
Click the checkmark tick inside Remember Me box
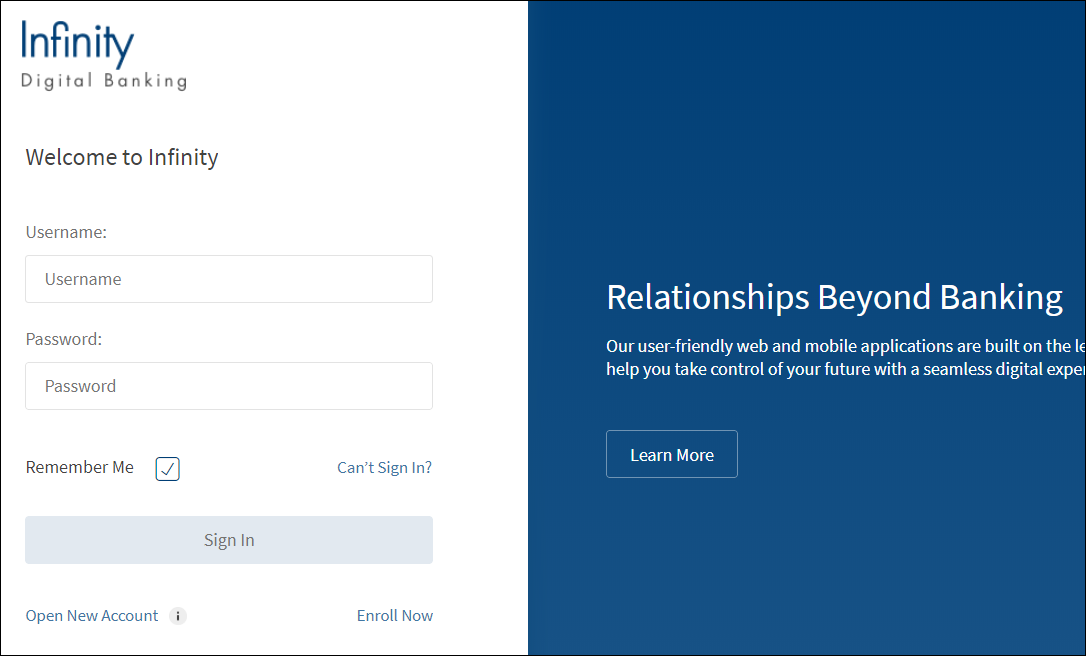(168, 468)
